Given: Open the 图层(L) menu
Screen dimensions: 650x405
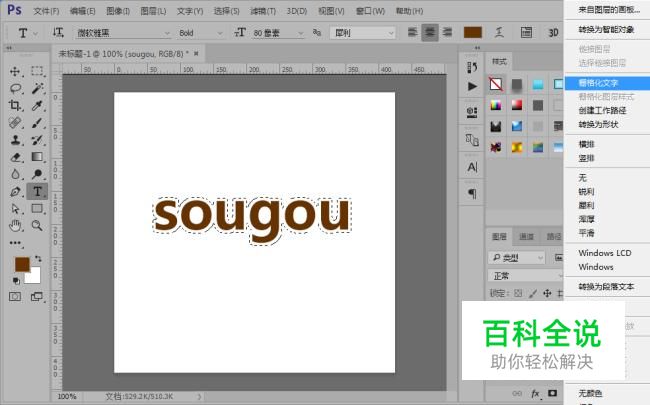Looking at the screenshot, I should pos(153,11).
